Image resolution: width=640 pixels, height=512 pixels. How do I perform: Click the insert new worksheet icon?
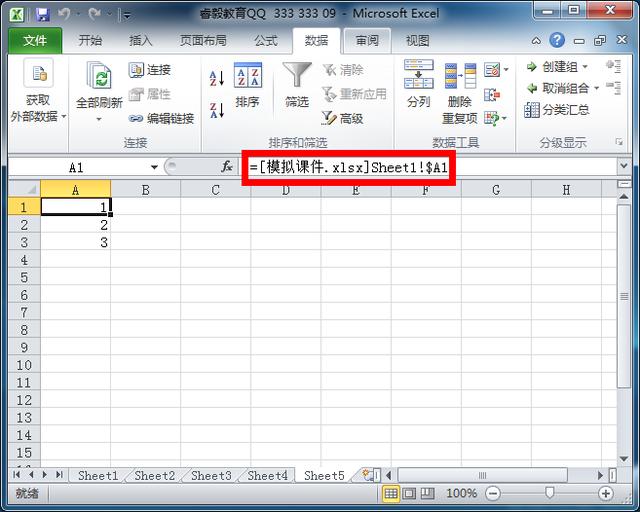click(x=367, y=475)
